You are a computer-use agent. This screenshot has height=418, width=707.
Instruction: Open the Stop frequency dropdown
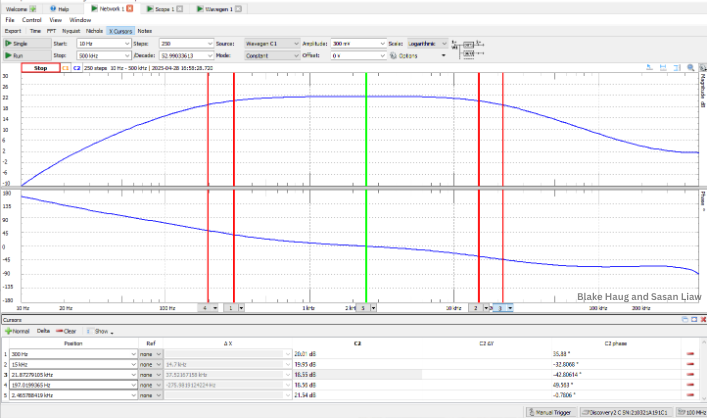(x=127, y=55)
